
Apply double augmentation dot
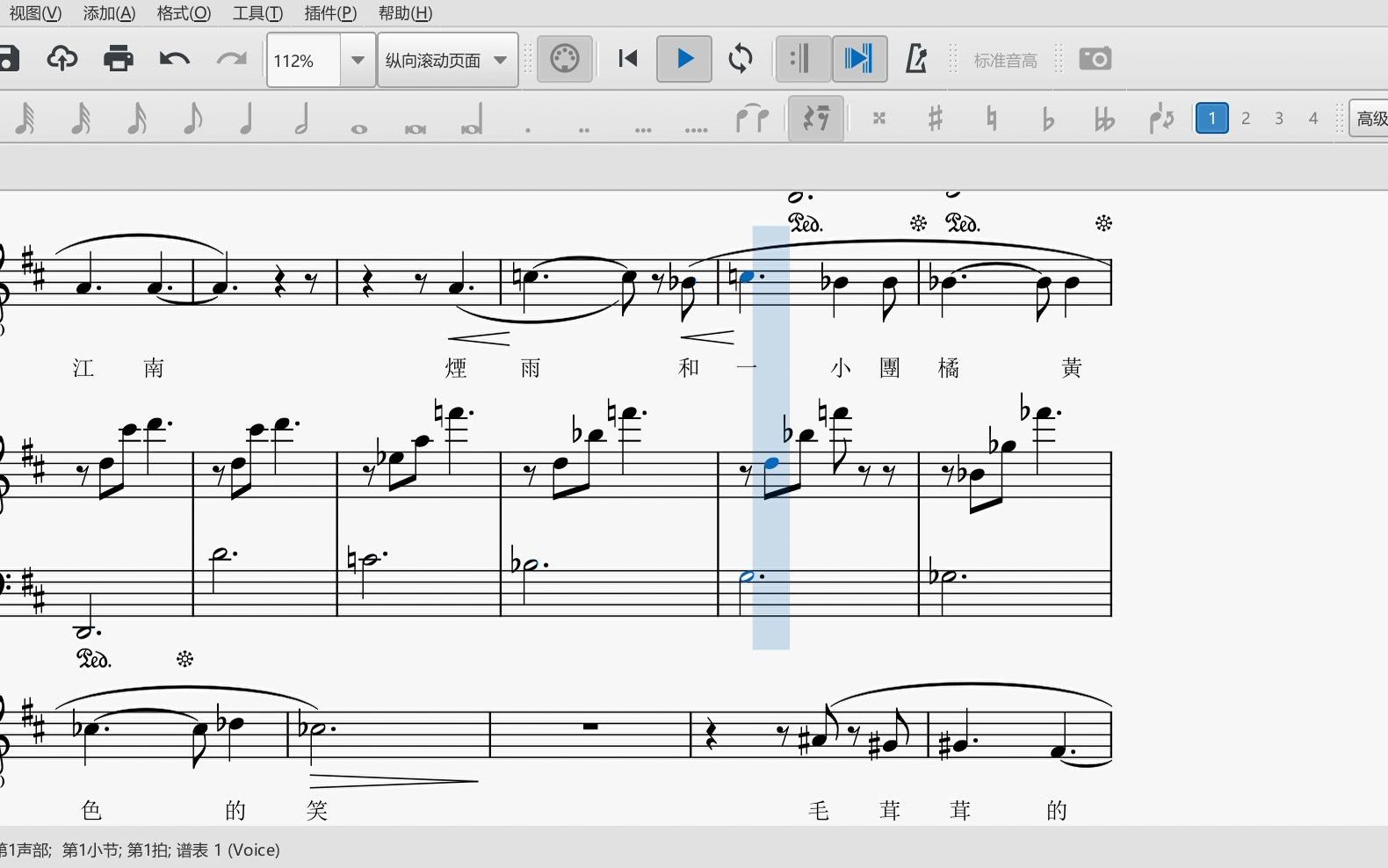pos(584,129)
